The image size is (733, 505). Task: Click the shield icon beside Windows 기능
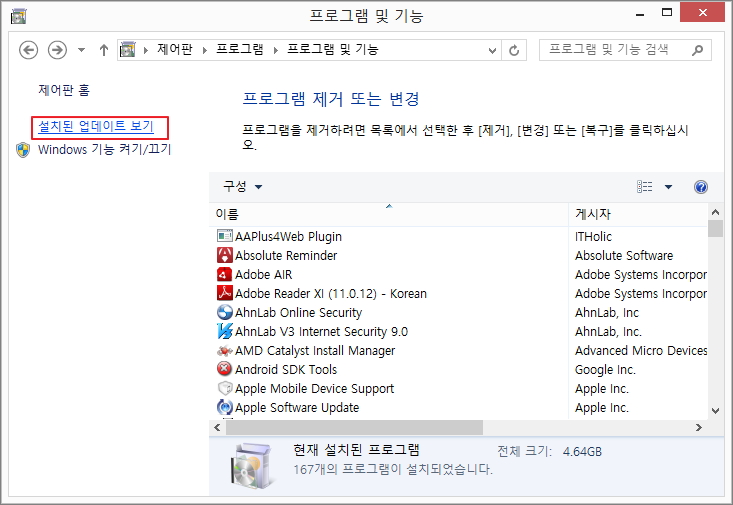[23, 150]
